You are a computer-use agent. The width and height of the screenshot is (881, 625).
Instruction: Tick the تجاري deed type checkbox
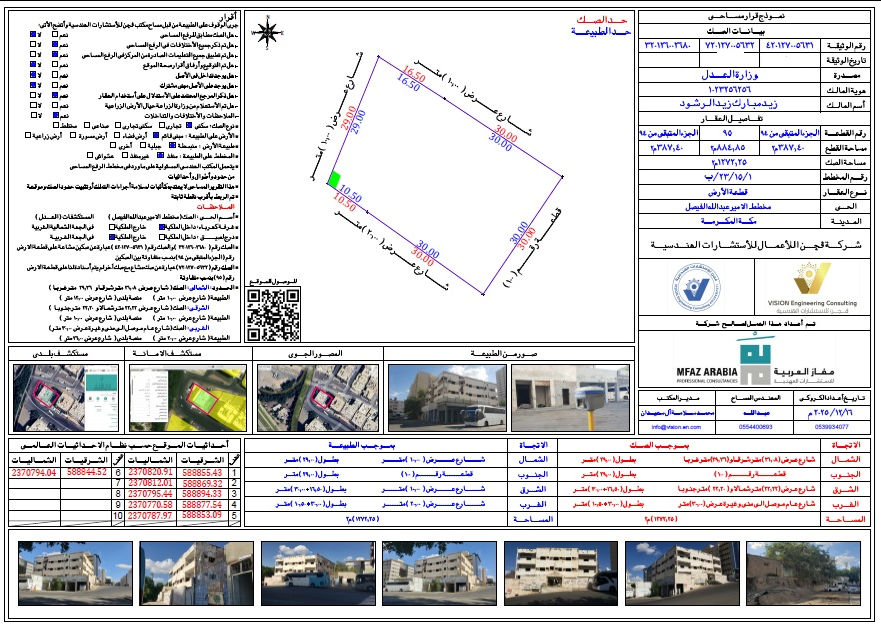click(162, 125)
